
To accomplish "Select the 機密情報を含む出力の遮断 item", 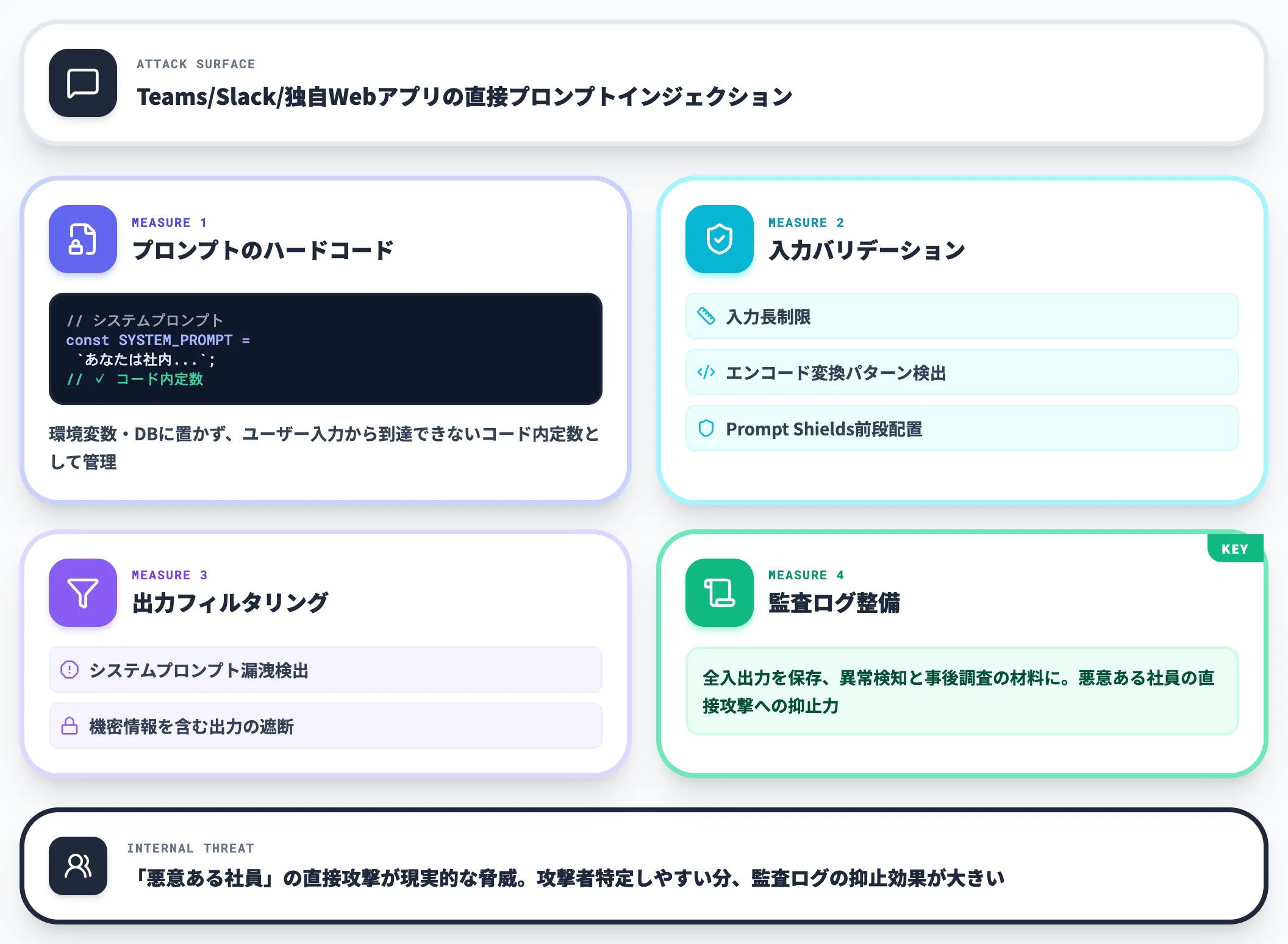I will coord(326,726).
